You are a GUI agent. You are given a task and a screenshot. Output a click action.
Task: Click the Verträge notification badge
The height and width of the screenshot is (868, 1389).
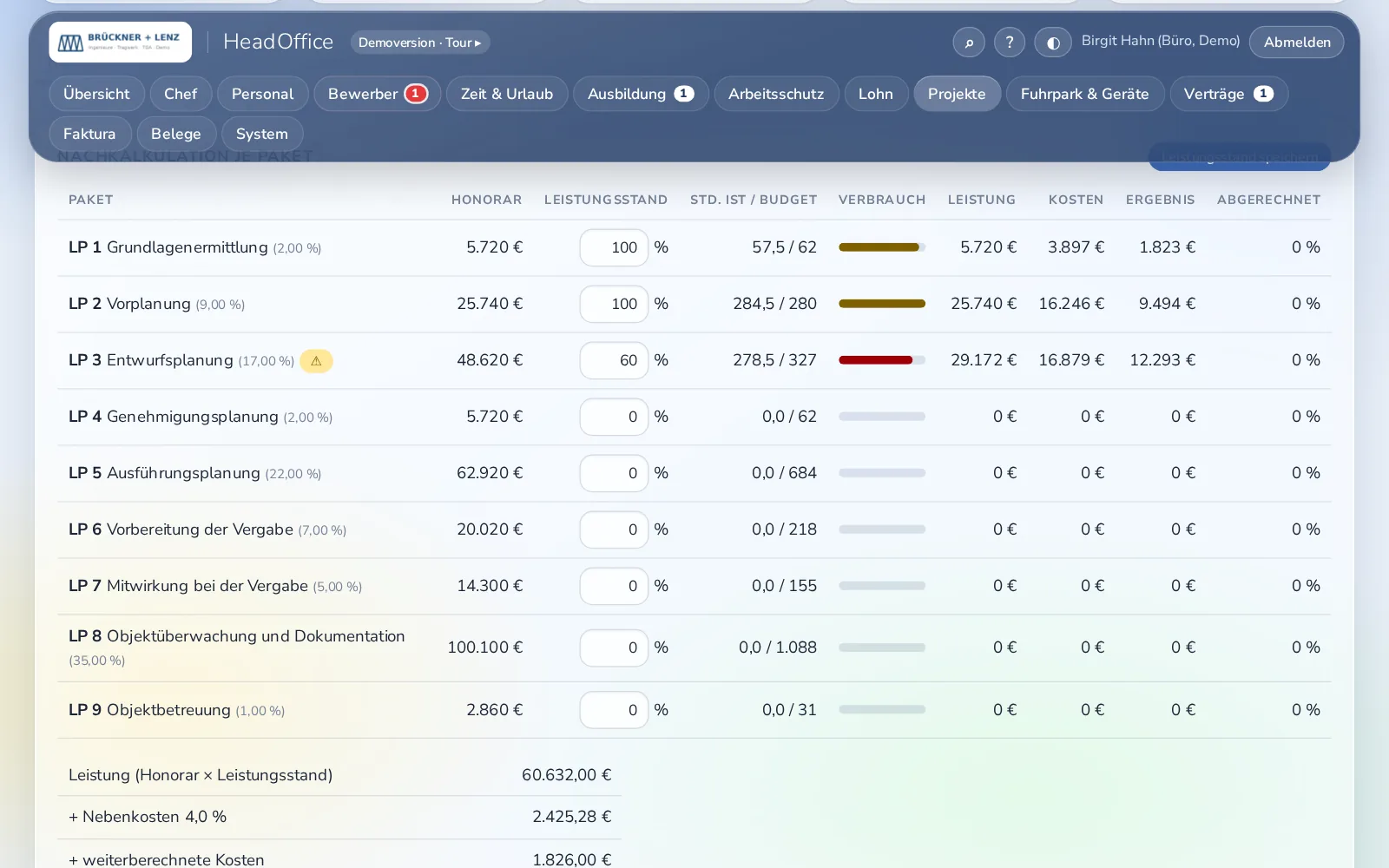(x=1263, y=94)
